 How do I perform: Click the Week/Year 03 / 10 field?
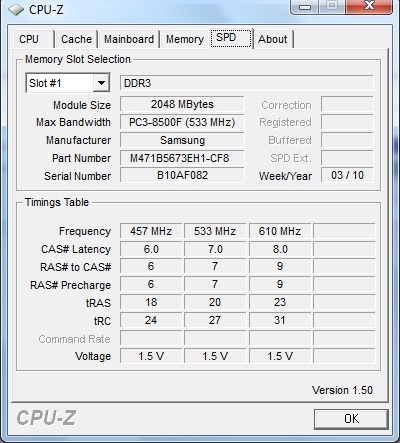click(x=347, y=175)
